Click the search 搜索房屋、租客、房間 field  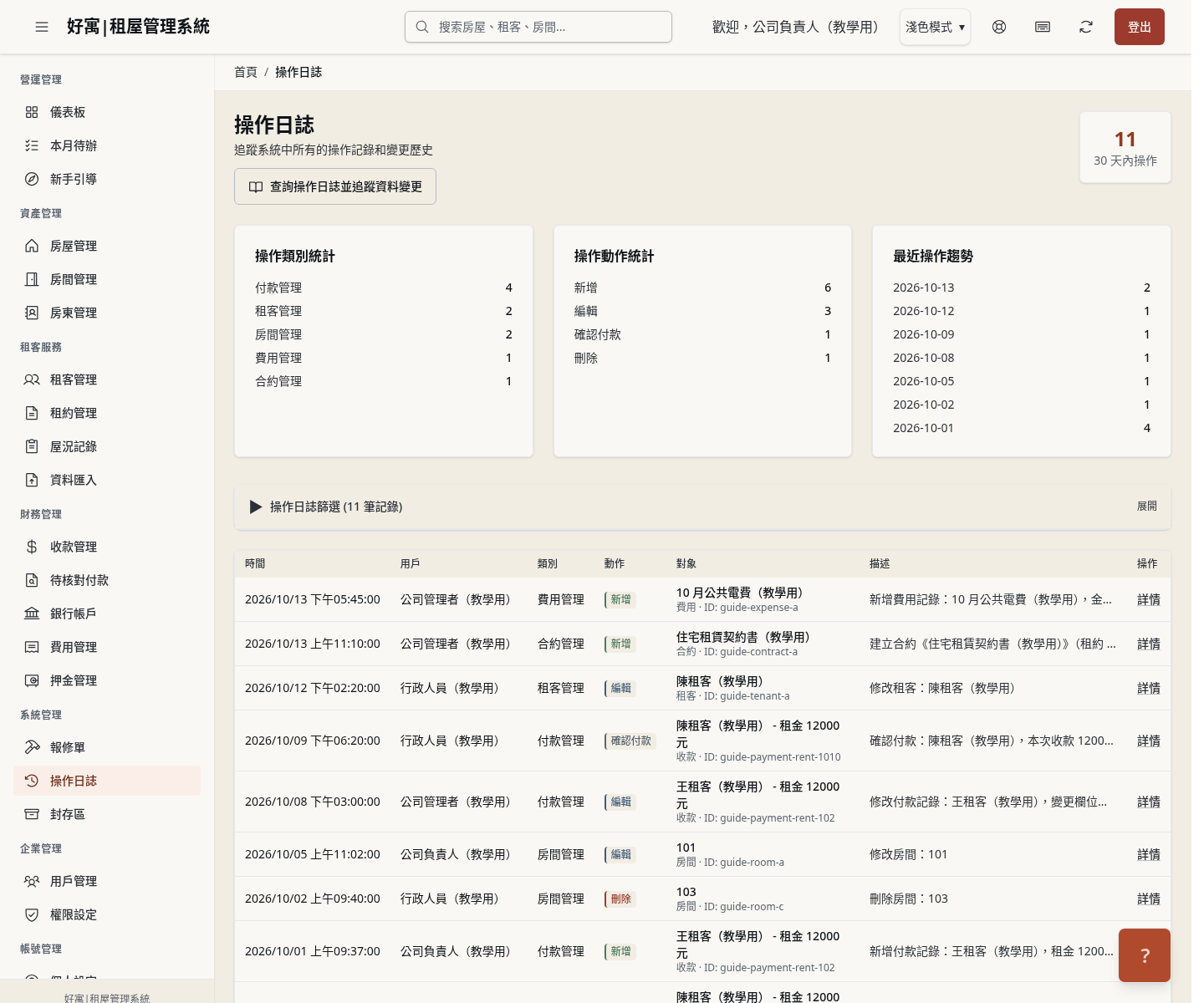point(538,27)
